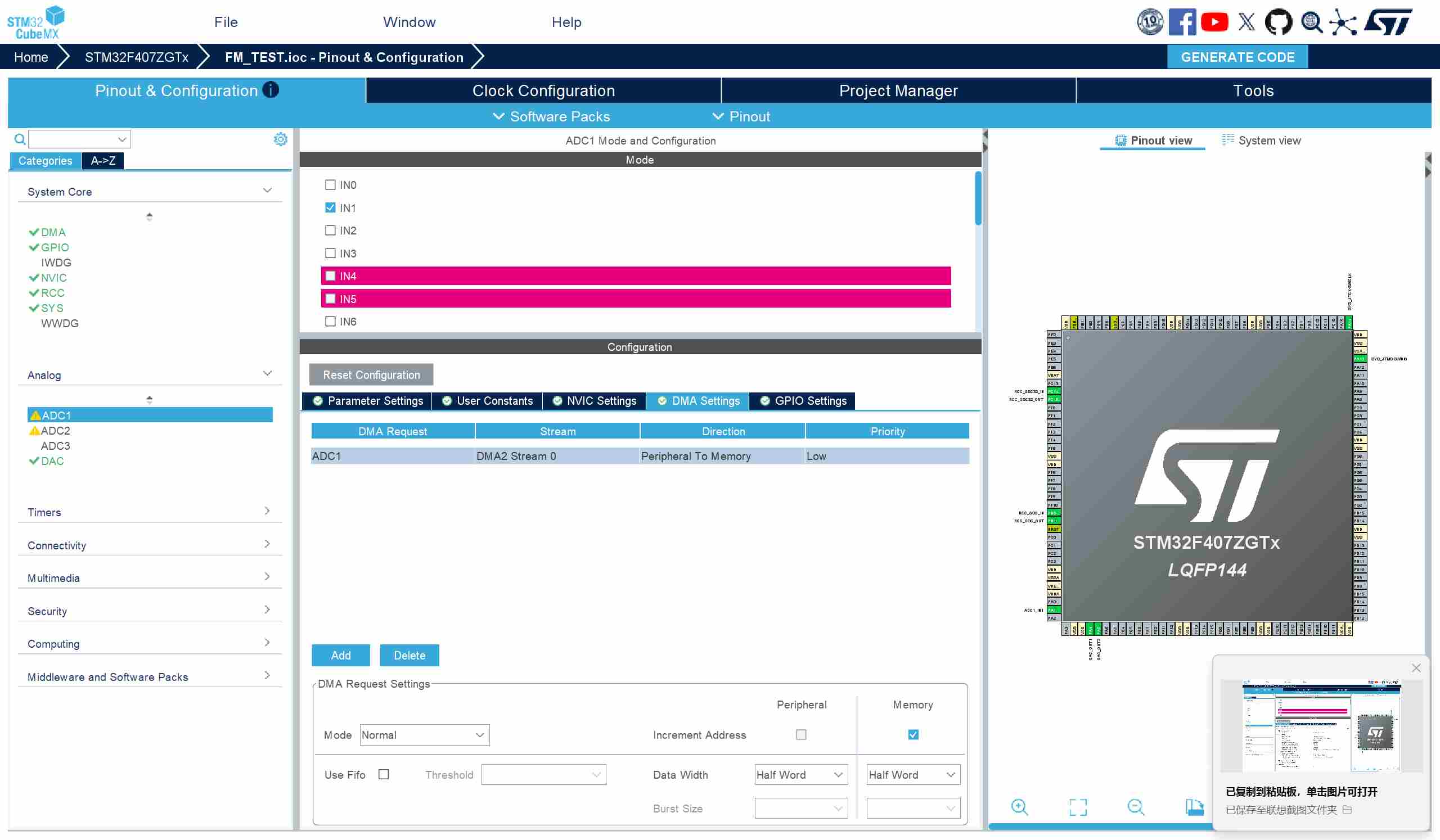Screen dimensions: 1440x840
Task: Click the zoom in magnifier icon
Action: click(1019, 806)
